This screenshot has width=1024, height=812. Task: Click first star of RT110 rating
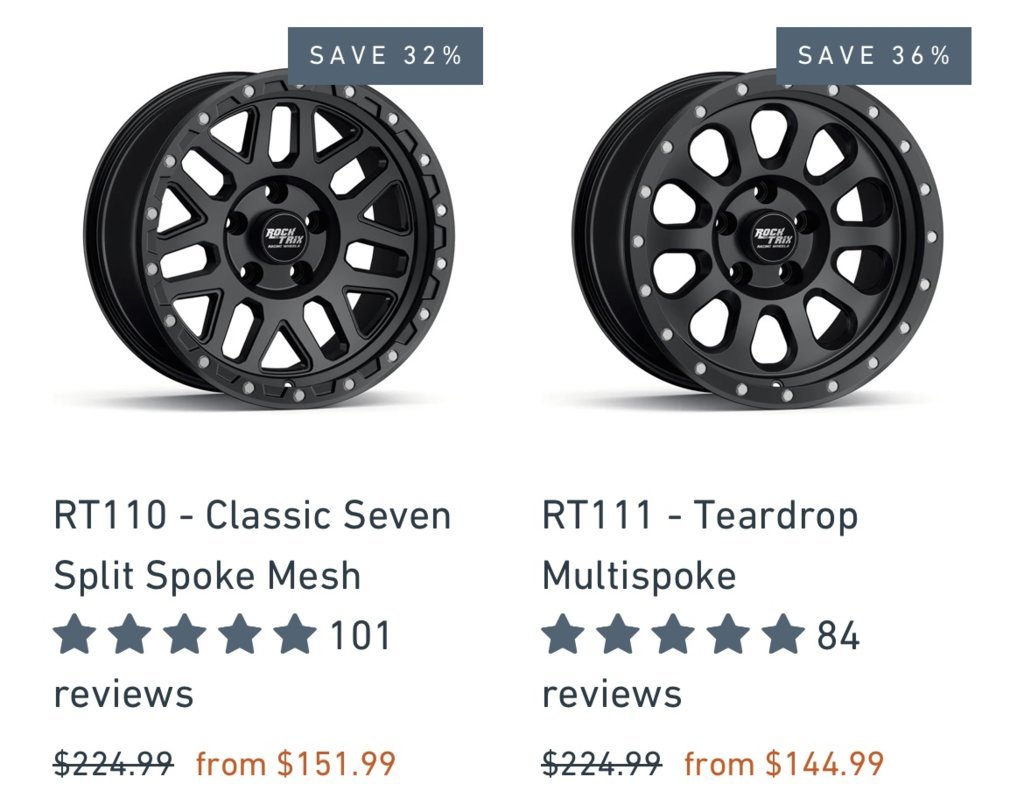click(75, 634)
